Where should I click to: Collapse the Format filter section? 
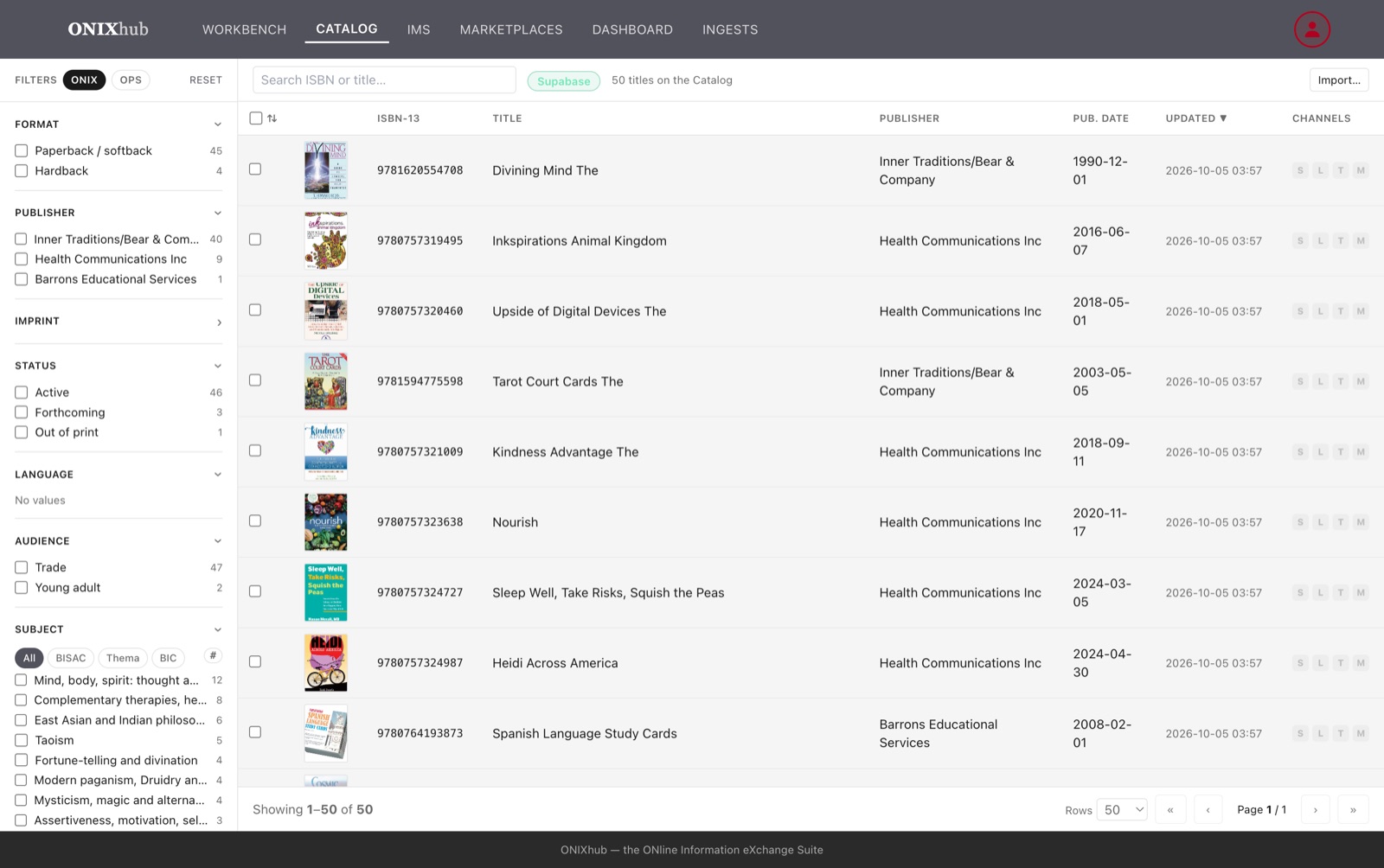(218, 124)
